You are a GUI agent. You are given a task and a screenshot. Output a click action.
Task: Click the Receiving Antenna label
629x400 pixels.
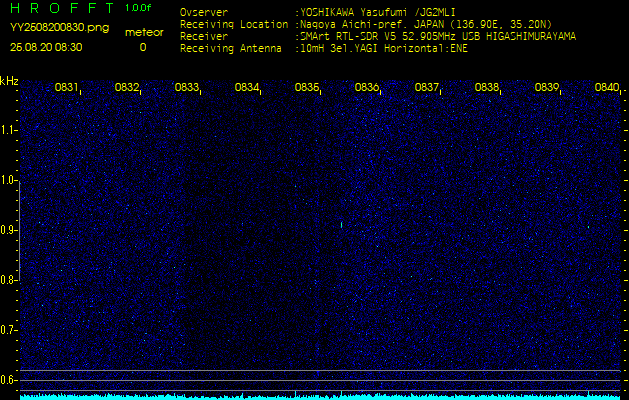click(231, 49)
